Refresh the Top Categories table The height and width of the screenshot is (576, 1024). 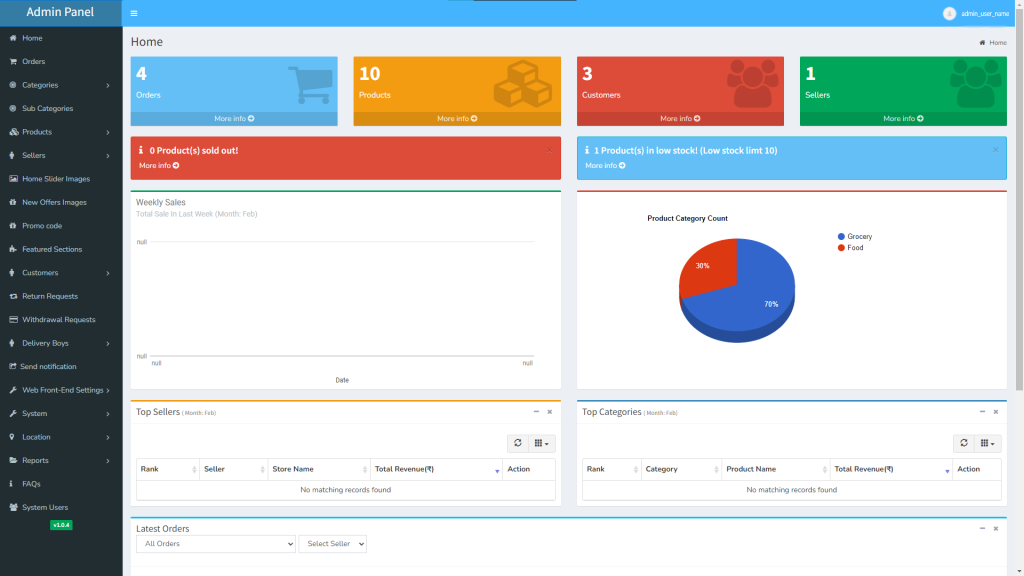tap(964, 443)
